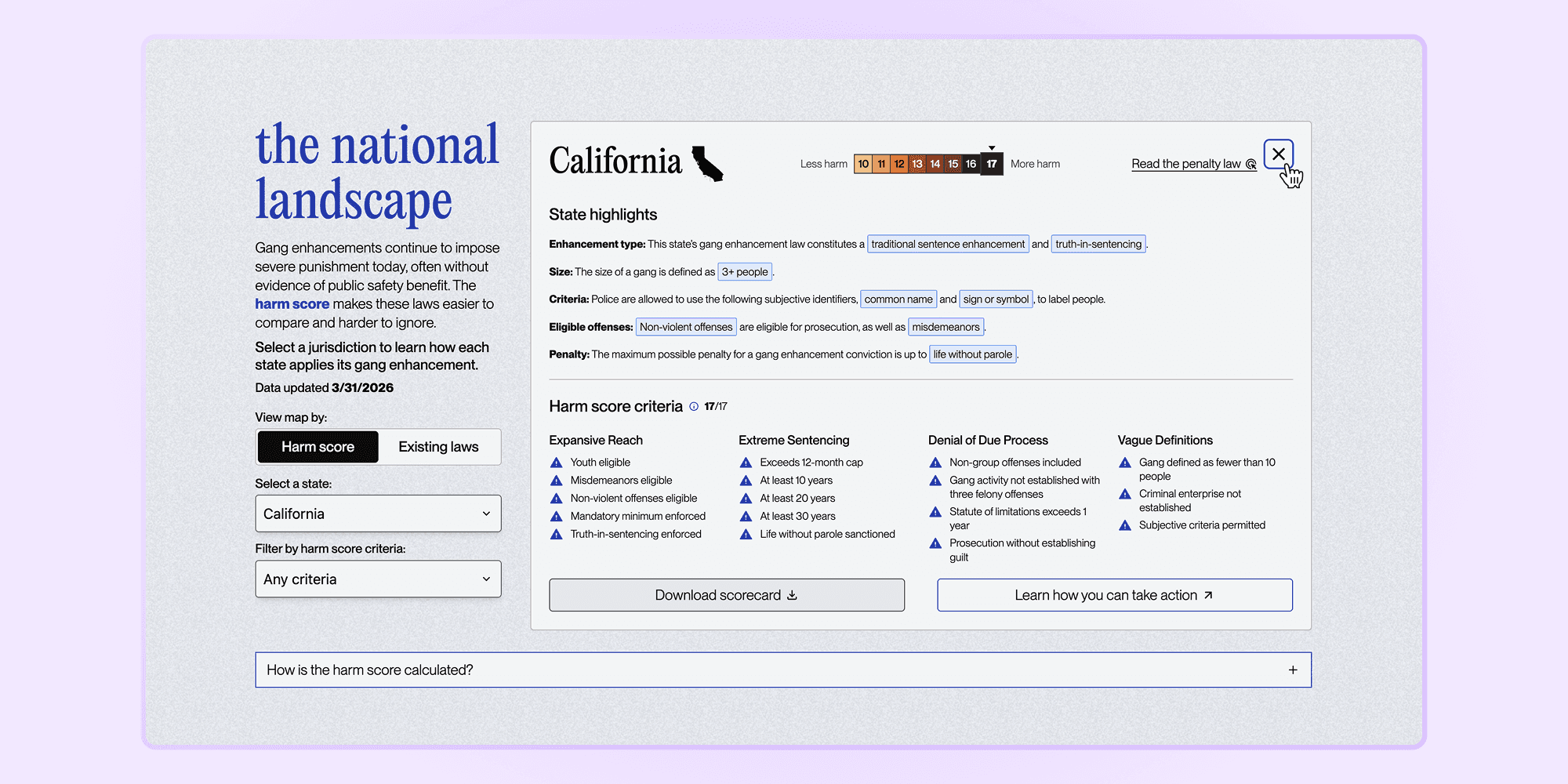Click the download icon in Download scorecard
The image size is (1568, 784).
(792, 595)
